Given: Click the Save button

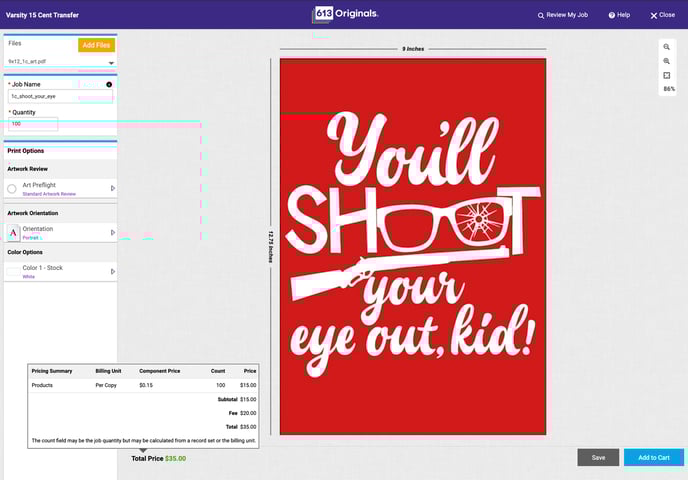Looking at the screenshot, I should click(598, 457).
